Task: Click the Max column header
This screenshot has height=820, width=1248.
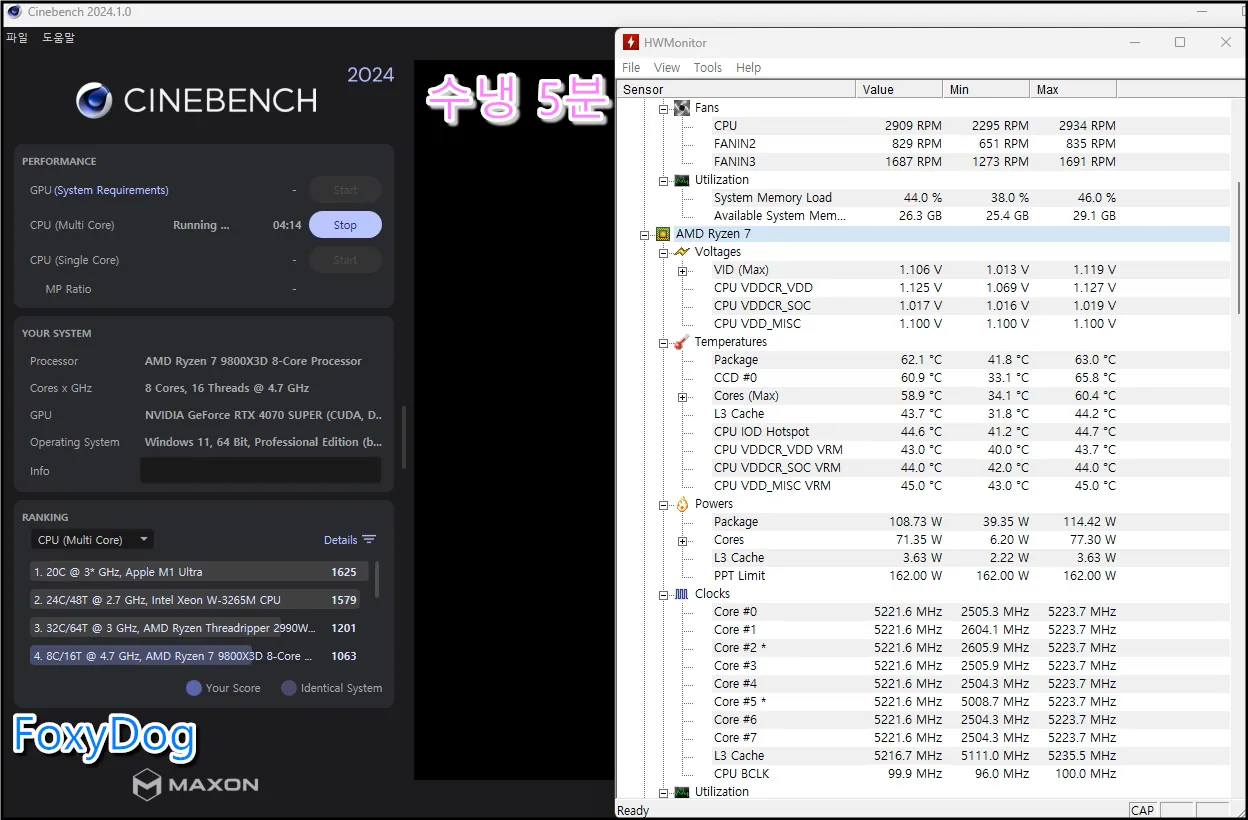Action: coord(1073,89)
